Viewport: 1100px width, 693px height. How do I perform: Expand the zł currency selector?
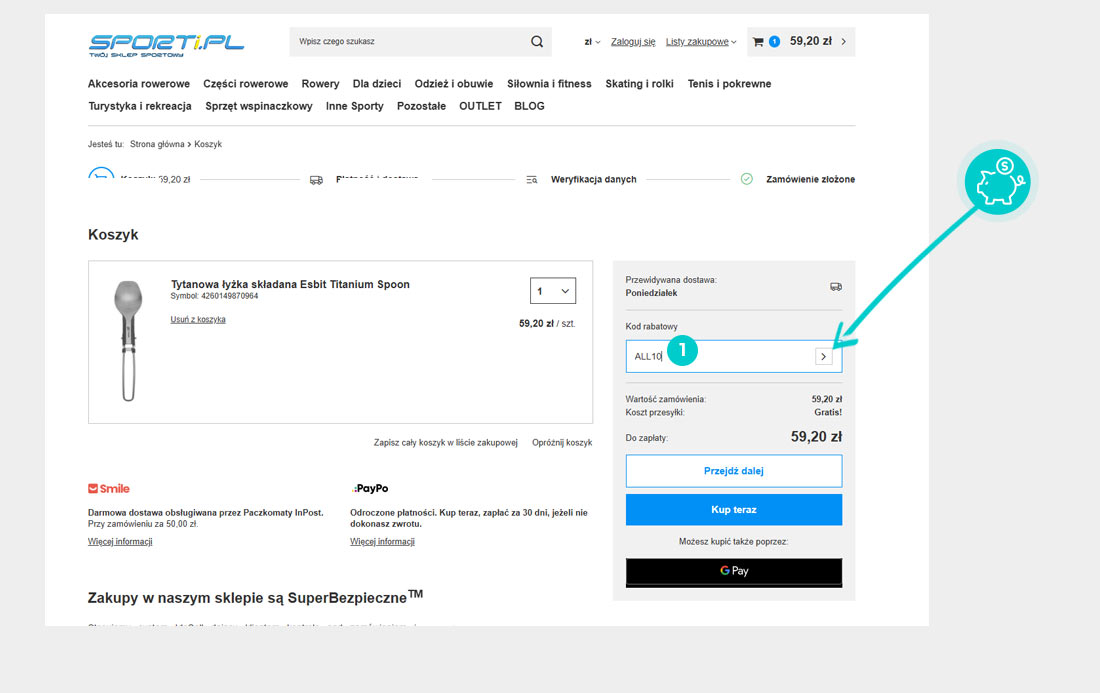(592, 42)
